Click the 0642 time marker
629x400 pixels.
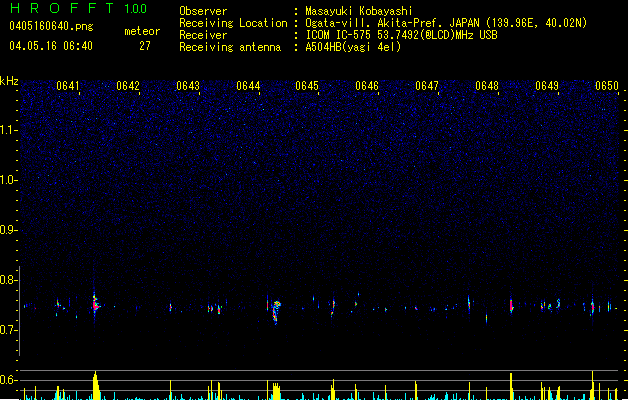coord(128,86)
